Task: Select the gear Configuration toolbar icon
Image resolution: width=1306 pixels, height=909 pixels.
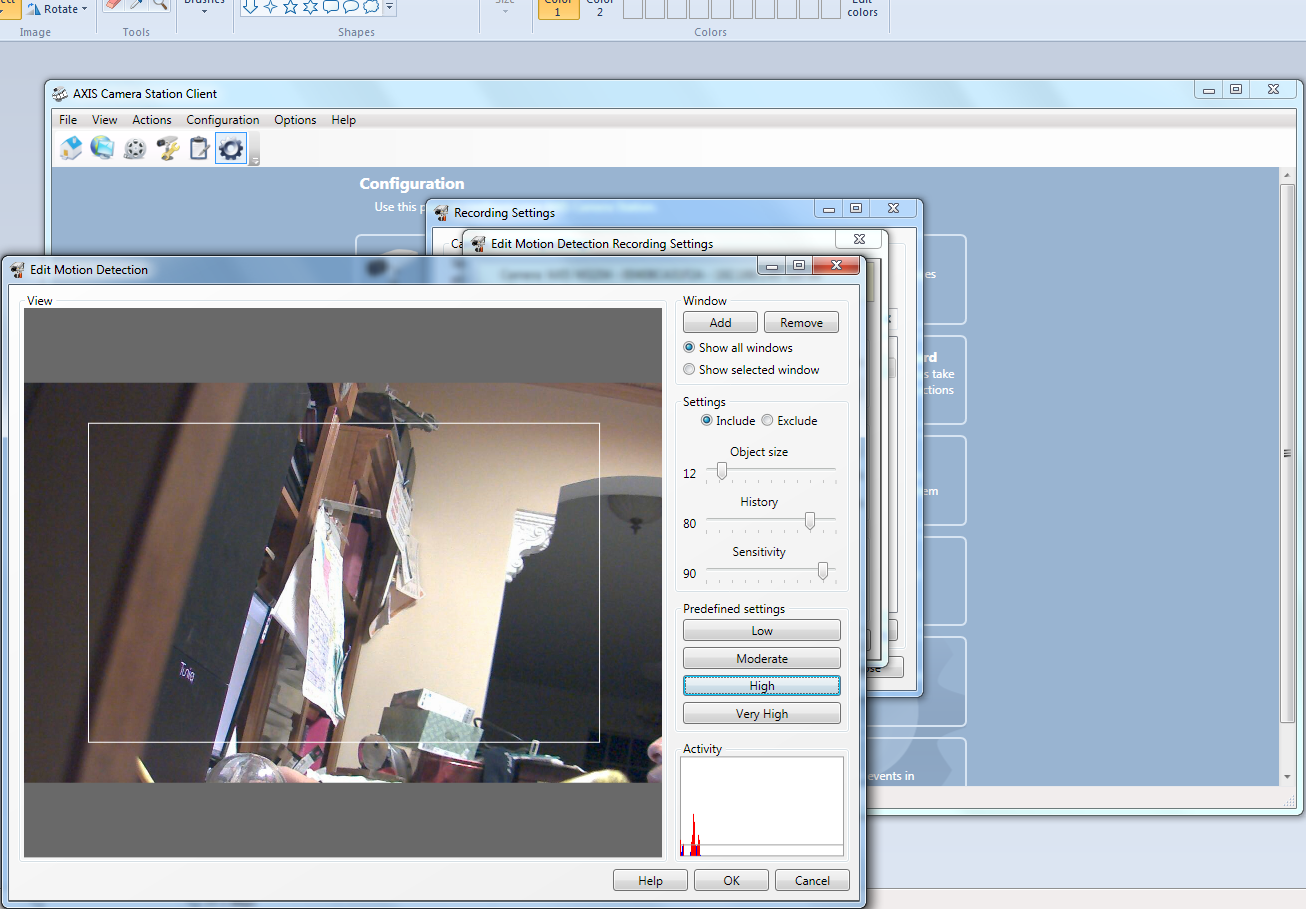Action: pyautogui.click(x=231, y=149)
